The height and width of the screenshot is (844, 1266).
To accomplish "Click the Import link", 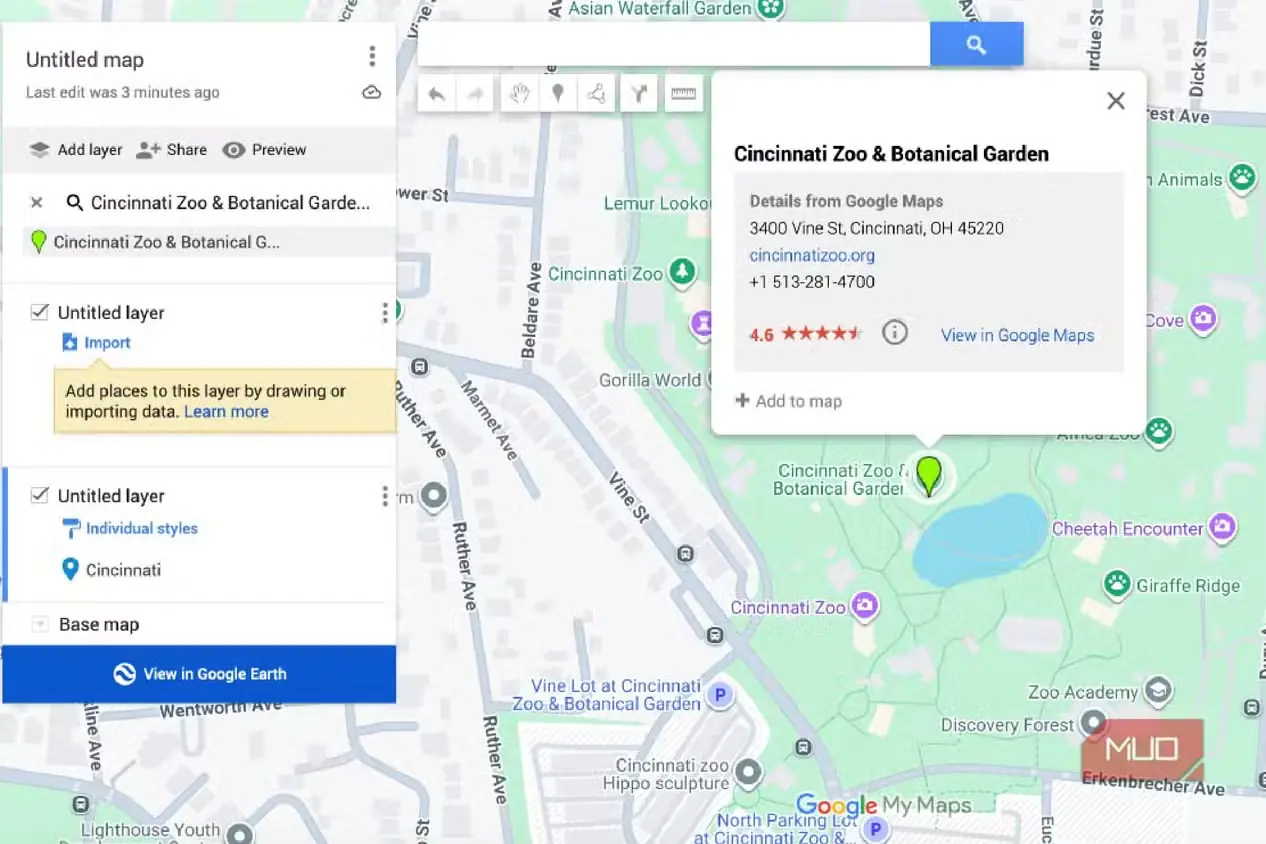I will point(97,343).
